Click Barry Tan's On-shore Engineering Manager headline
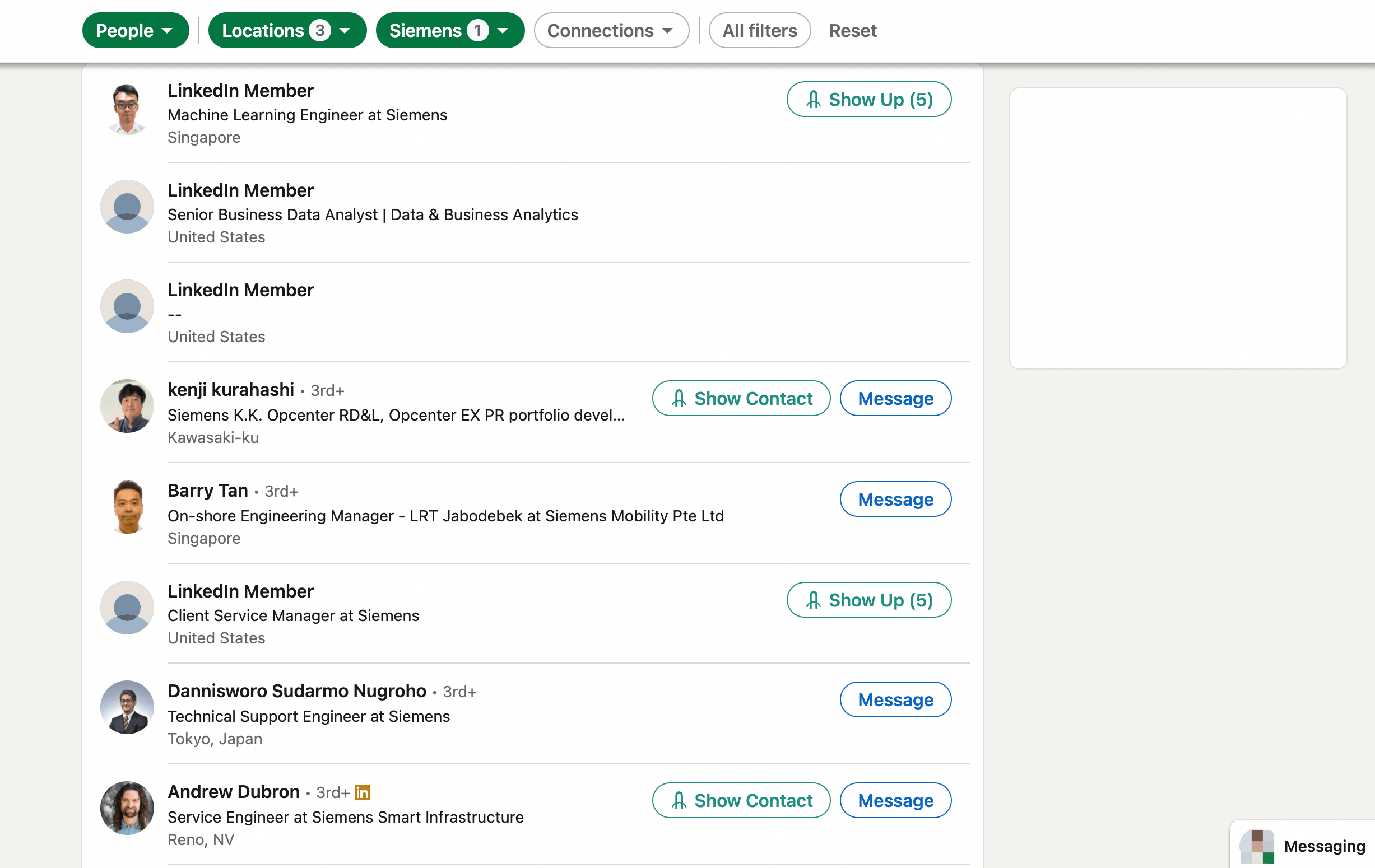Image resolution: width=1375 pixels, height=868 pixels. click(446, 516)
